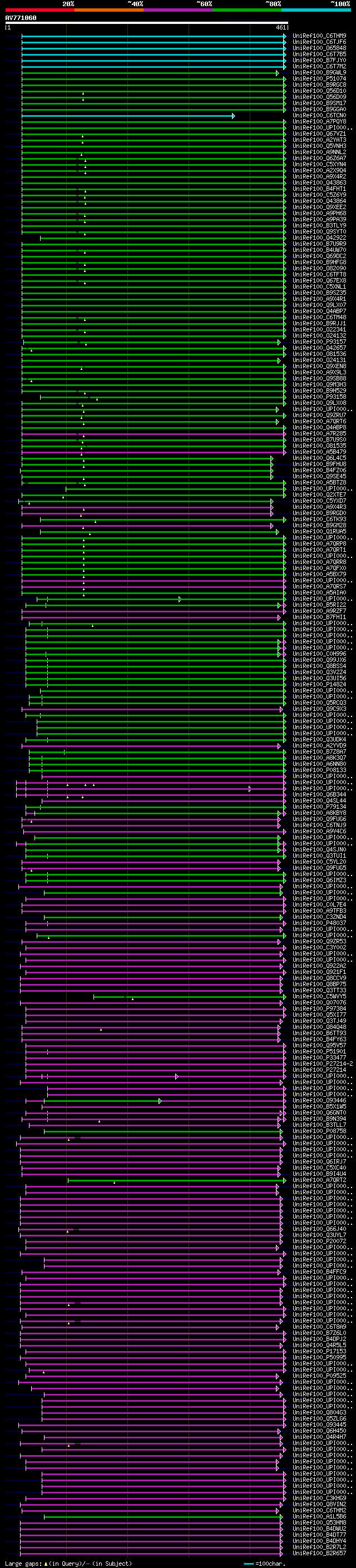Click the orange ~40% identity legend segment
Viewport: 356px width, 1568px height.
coord(109,10)
